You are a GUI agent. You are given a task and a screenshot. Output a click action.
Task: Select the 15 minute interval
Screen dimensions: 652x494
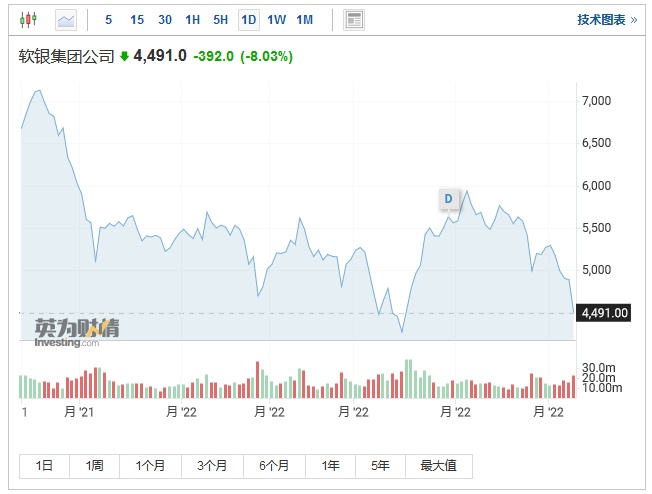coord(137,20)
